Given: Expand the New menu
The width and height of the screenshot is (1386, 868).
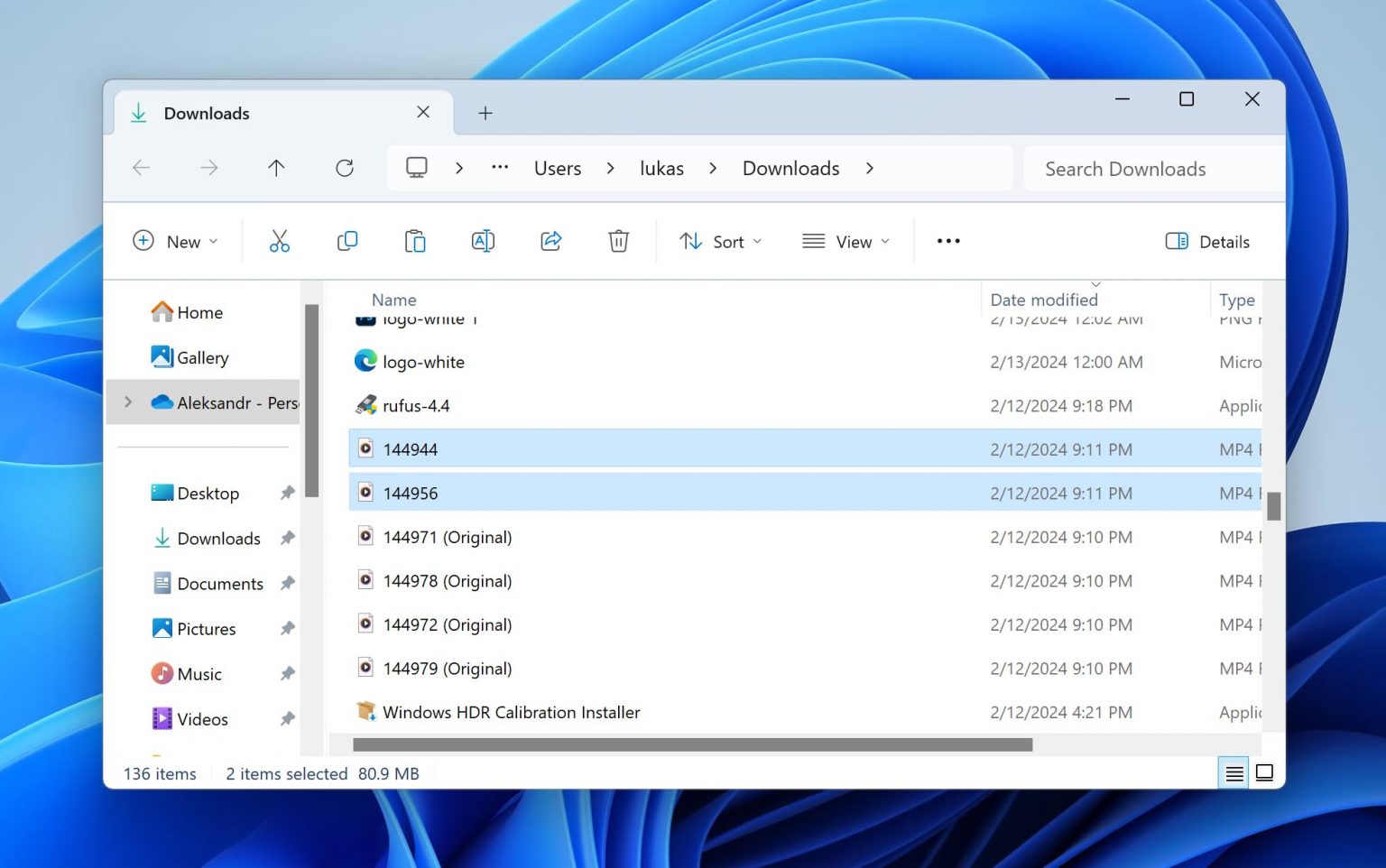Looking at the screenshot, I should pos(177,241).
